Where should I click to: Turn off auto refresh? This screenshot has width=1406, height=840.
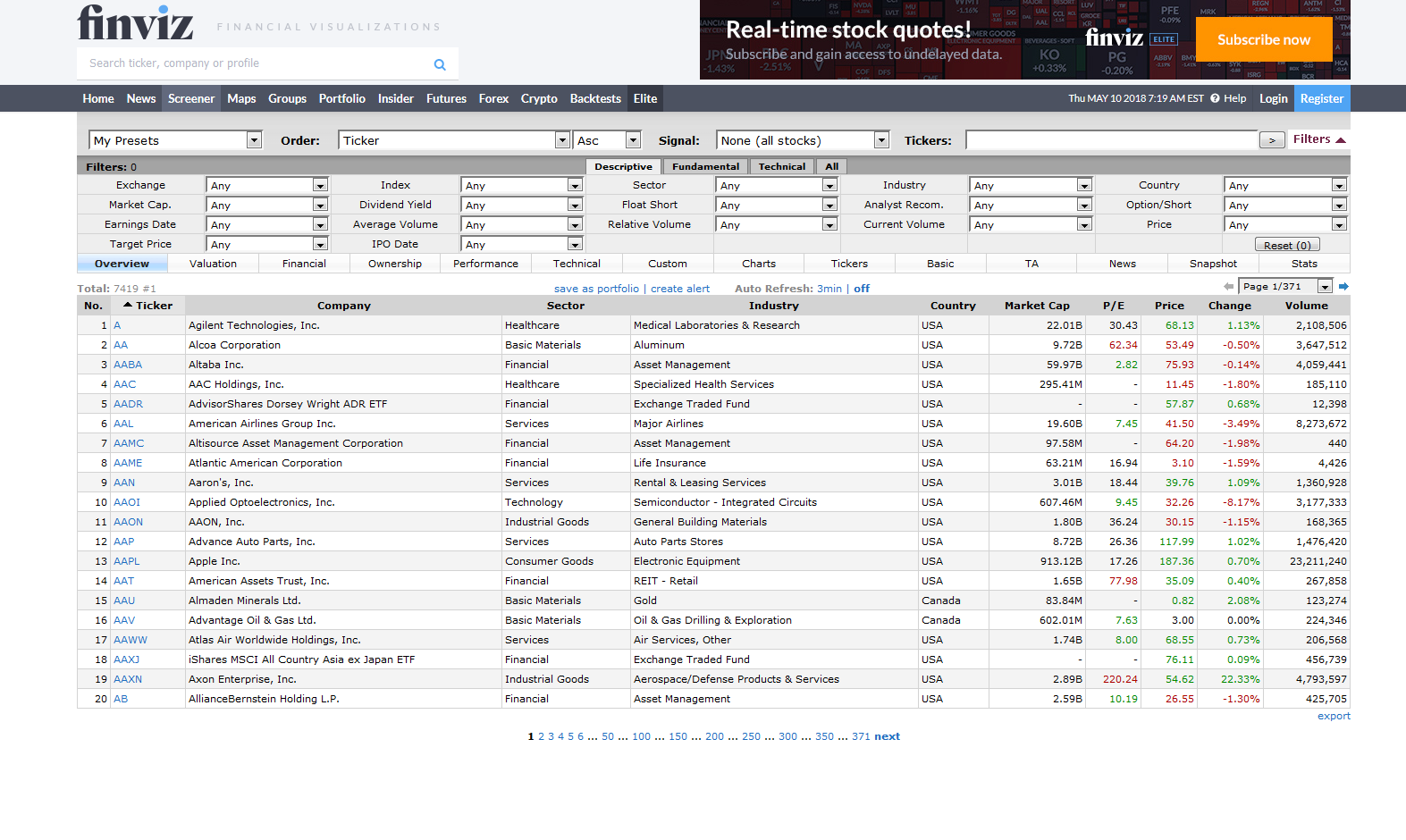point(862,289)
